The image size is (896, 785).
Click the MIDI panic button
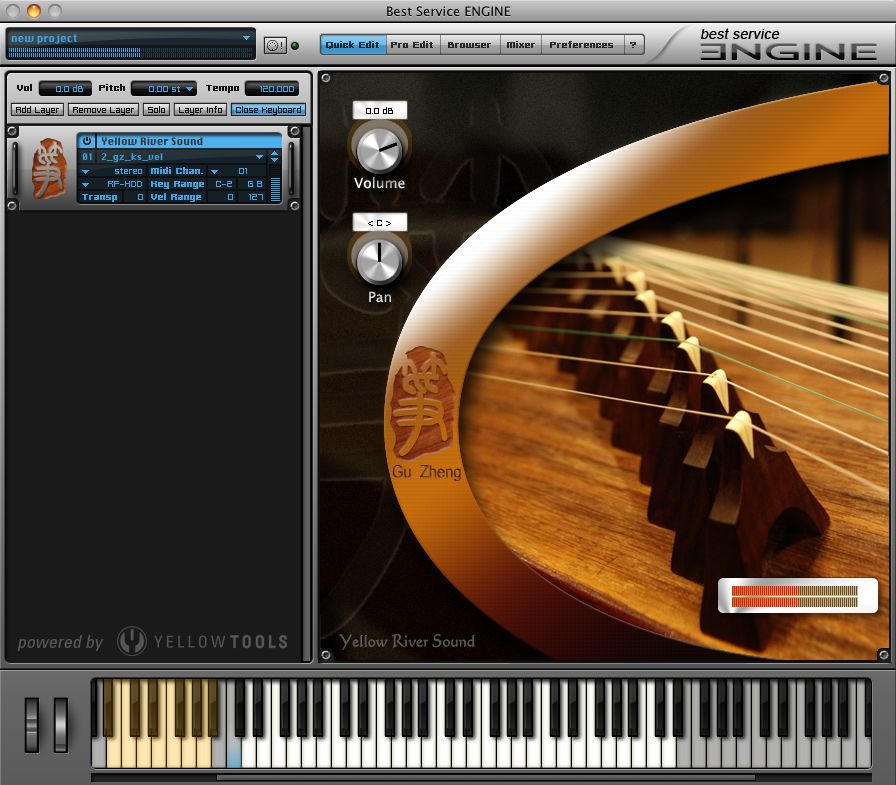point(274,45)
